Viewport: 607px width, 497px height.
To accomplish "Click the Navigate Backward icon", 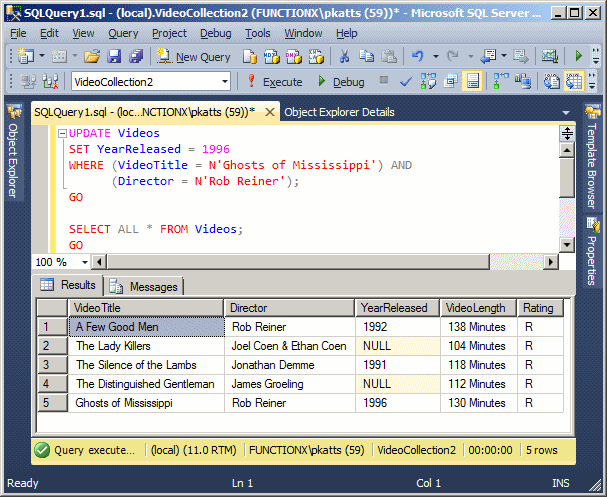I will click(489, 57).
